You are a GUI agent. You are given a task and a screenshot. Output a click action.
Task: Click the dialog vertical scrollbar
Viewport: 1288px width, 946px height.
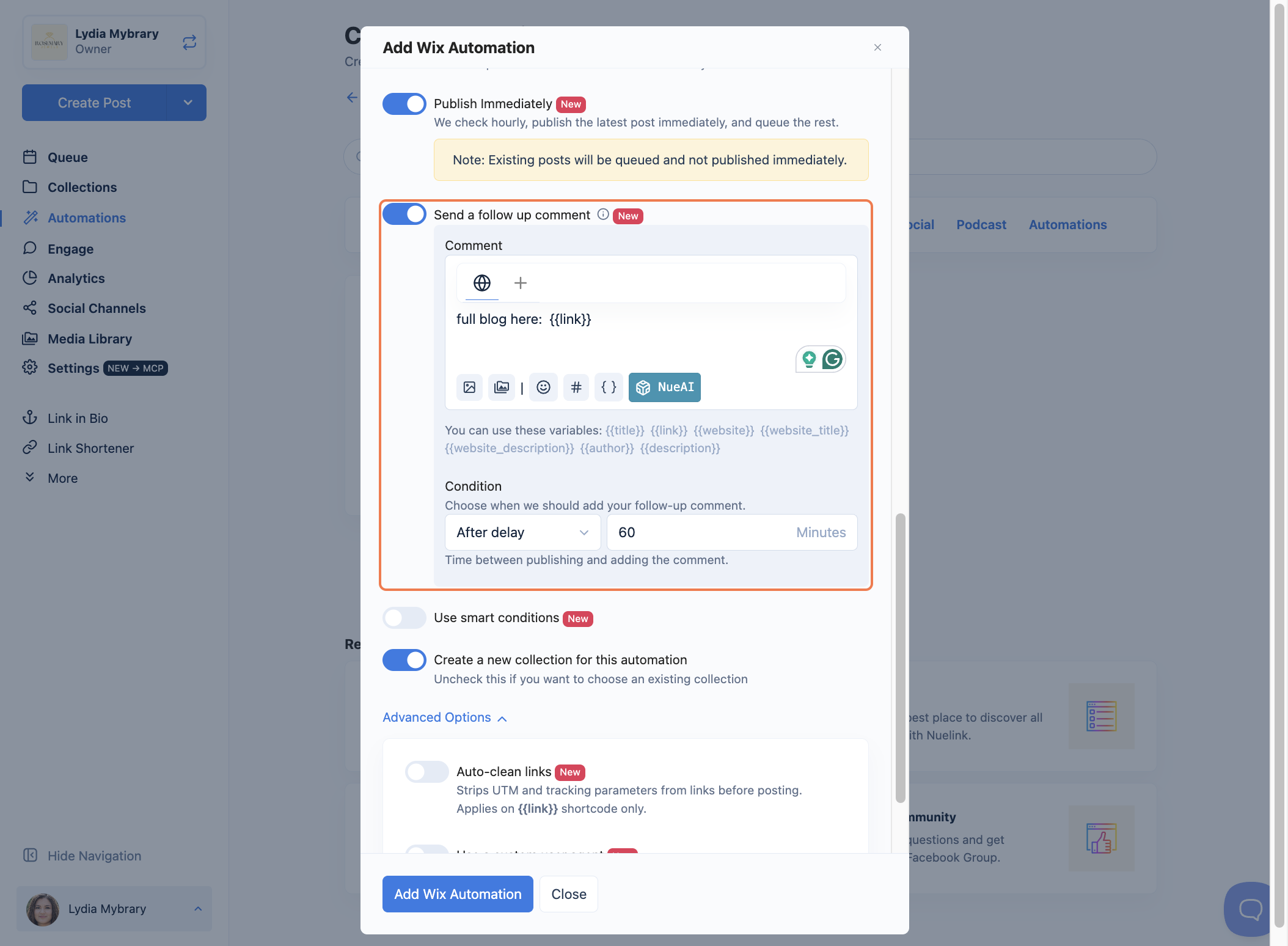(x=900, y=658)
